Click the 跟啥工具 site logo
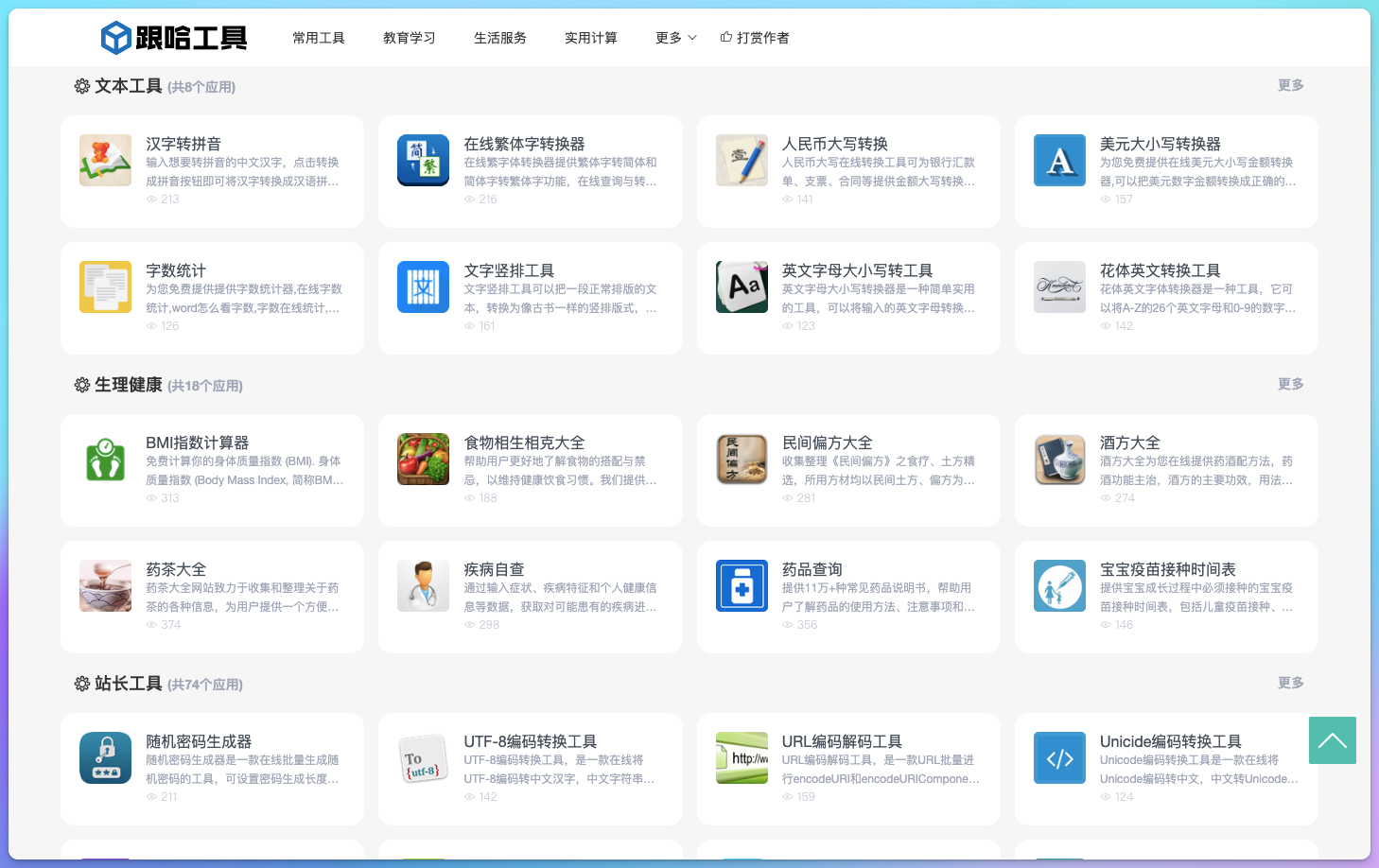The image size is (1379, 868). coord(174,38)
